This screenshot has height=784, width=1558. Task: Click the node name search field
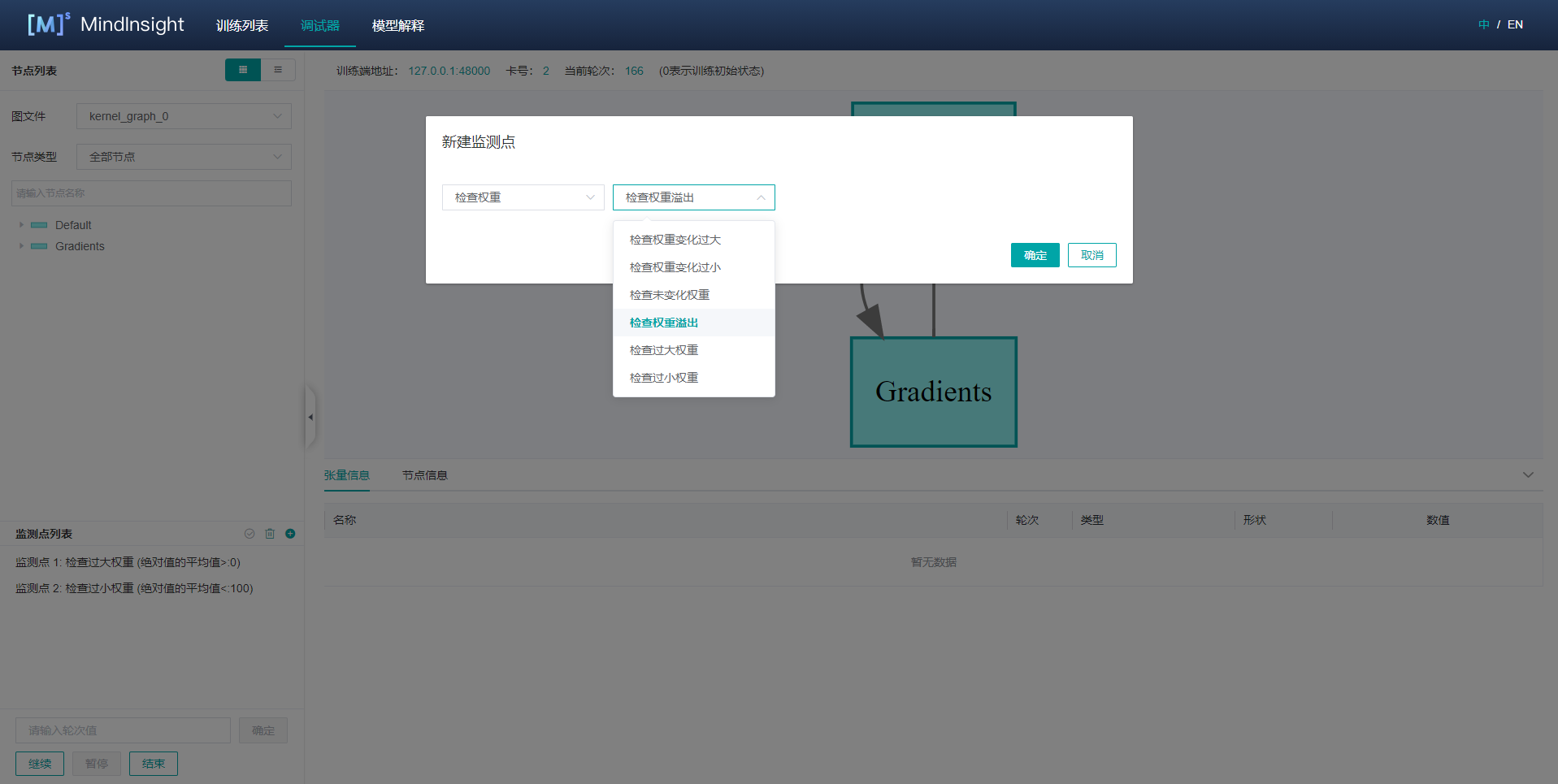pos(151,193)
